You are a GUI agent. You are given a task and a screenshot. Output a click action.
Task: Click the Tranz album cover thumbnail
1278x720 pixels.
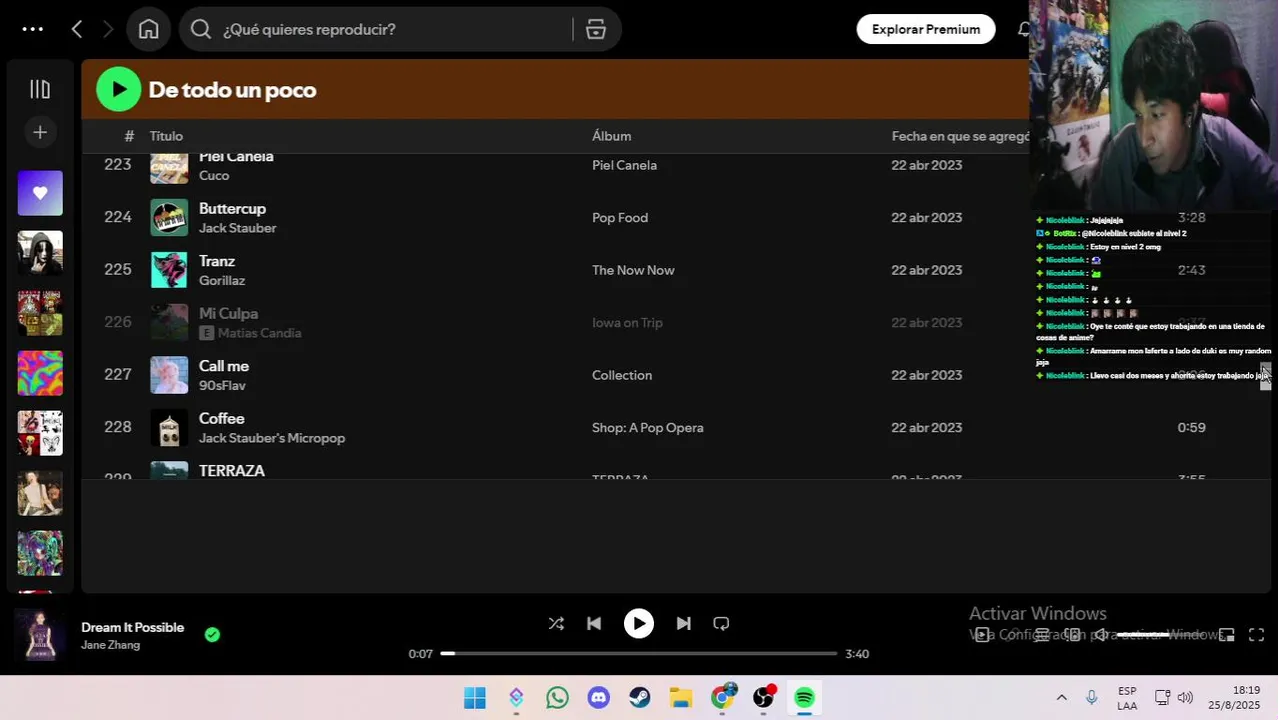169,270
